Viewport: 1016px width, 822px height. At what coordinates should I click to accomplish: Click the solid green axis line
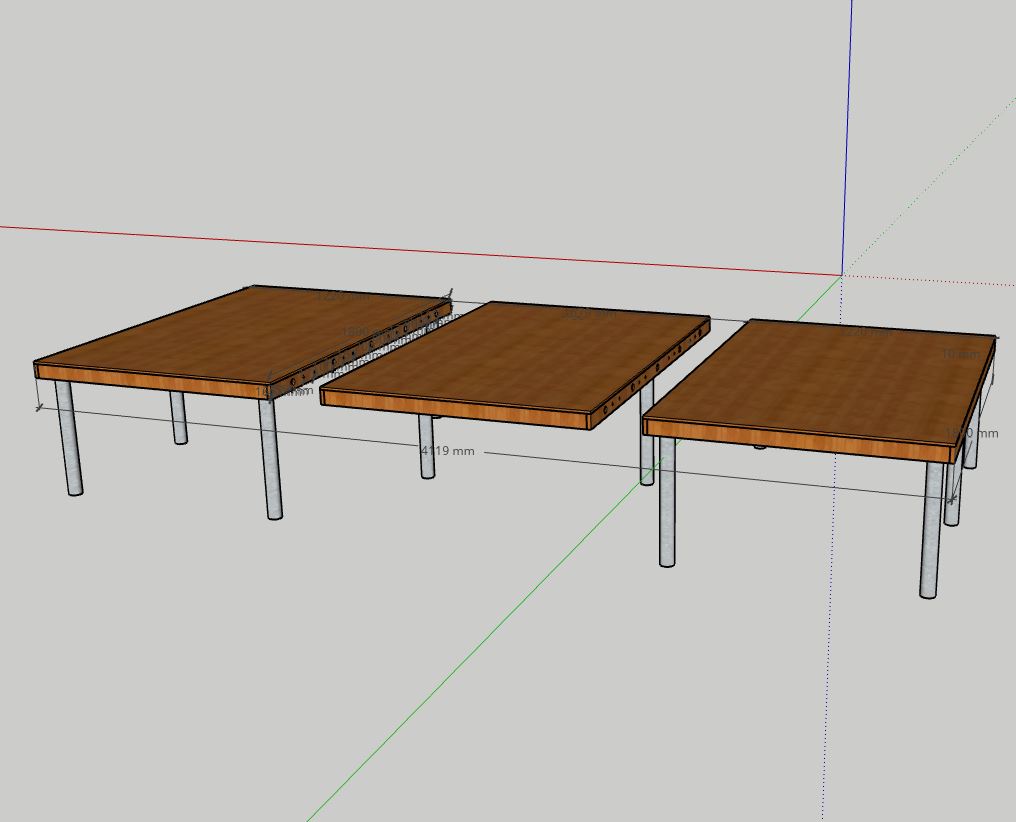pos(500,620)
